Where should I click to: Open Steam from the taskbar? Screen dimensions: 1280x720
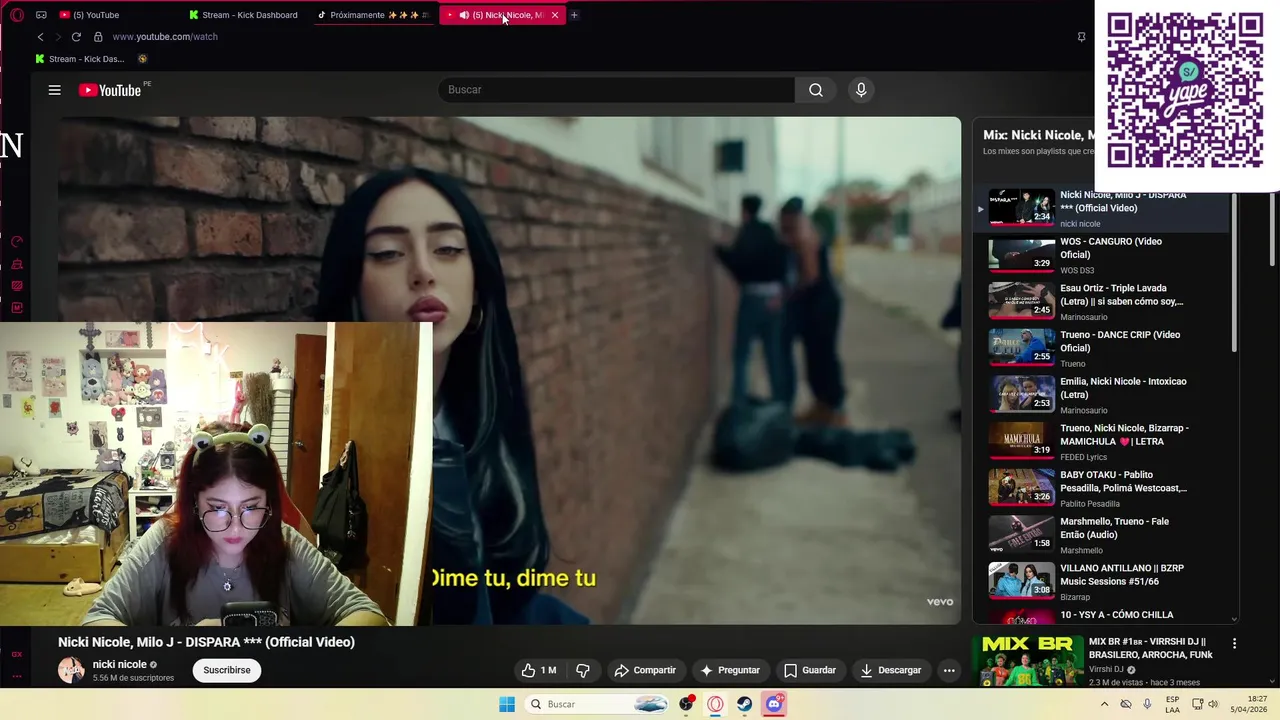[744, 704]
